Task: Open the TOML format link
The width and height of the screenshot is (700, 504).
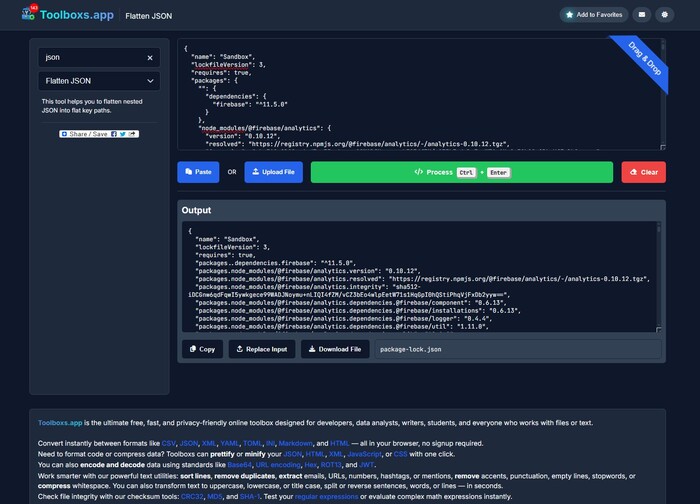Action: tap(252, 443)
